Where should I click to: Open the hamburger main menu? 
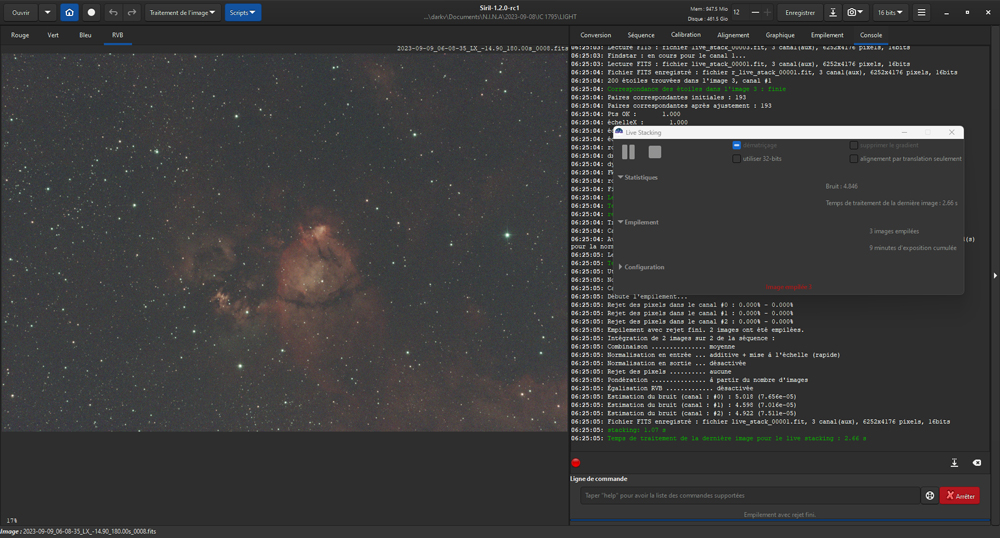(x=921, y=13)
